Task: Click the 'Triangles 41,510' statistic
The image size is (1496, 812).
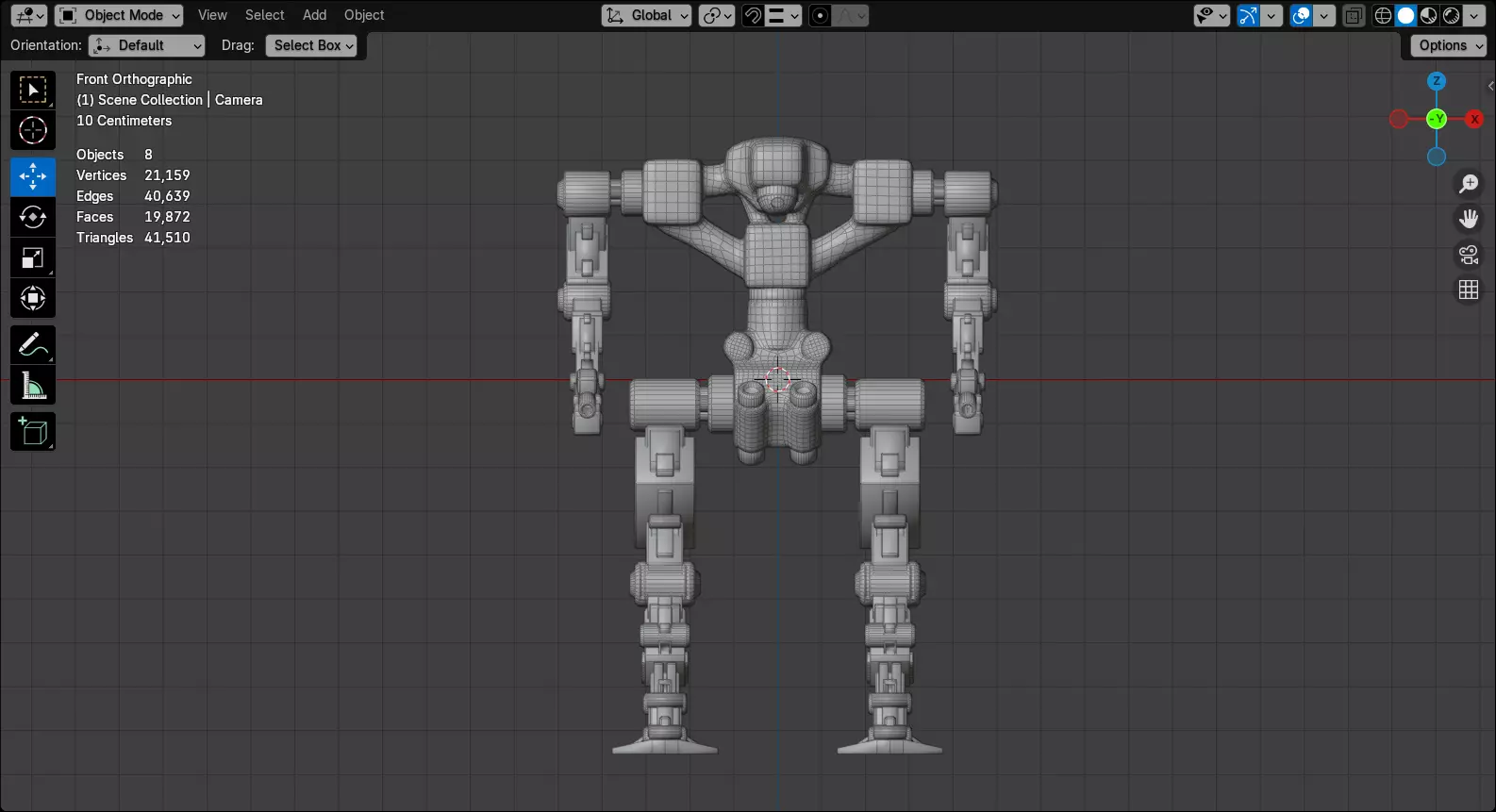Action: (x=133, y=238)
